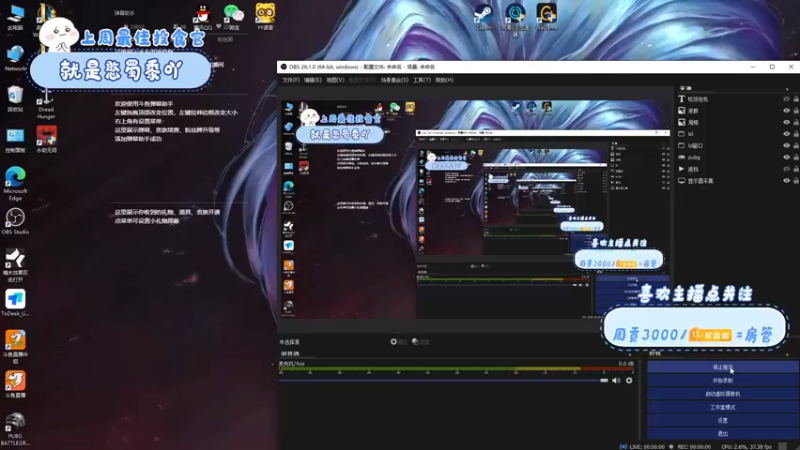Open the 文件(F) menu in OBS

(291, 80)
